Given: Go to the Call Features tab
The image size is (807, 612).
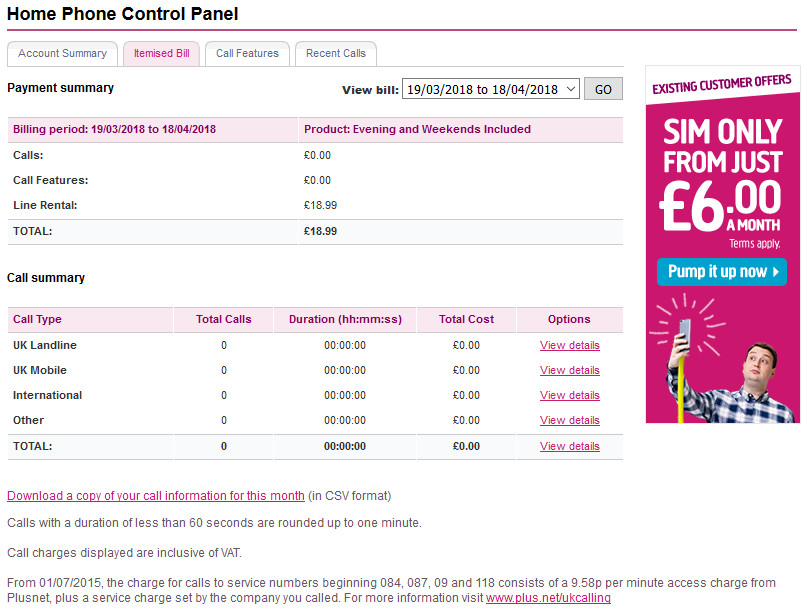Looking at the screenshot, I should coord(245,54).
